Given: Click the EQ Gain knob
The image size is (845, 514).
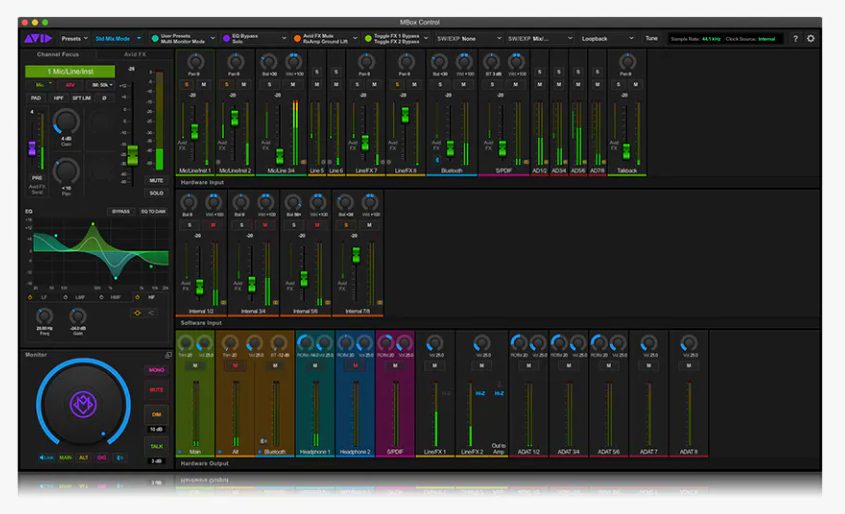Looking at the screenshot, I should pos(78,316).
